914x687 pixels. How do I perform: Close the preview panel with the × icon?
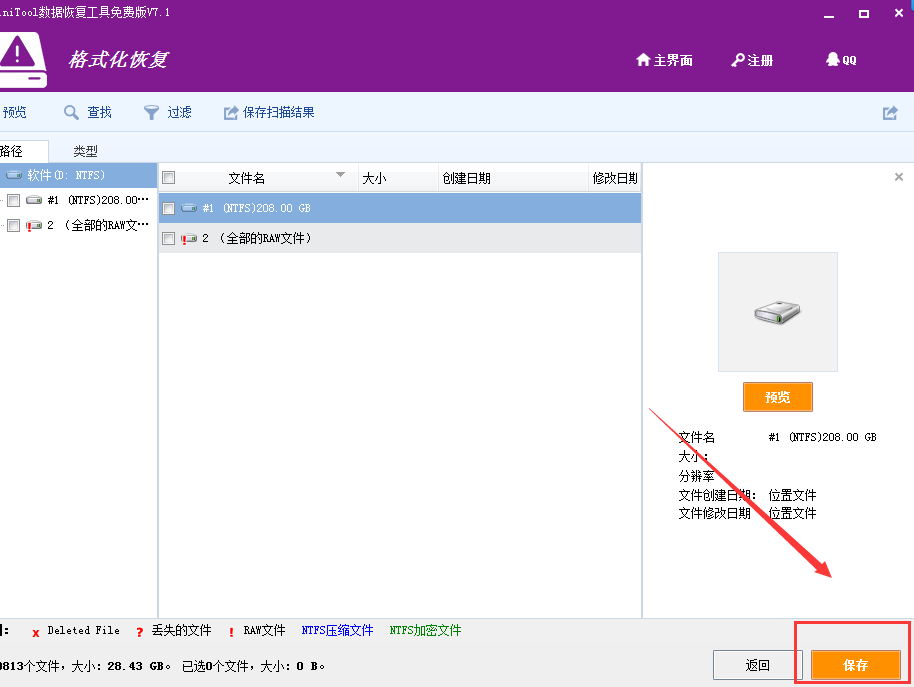point(898,176)
